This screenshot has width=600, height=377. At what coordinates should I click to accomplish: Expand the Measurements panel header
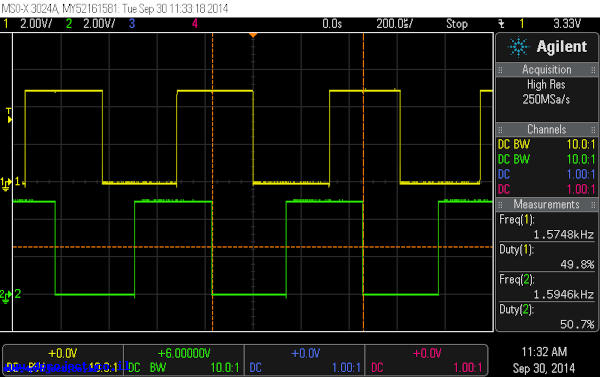(x=546, y=204)
